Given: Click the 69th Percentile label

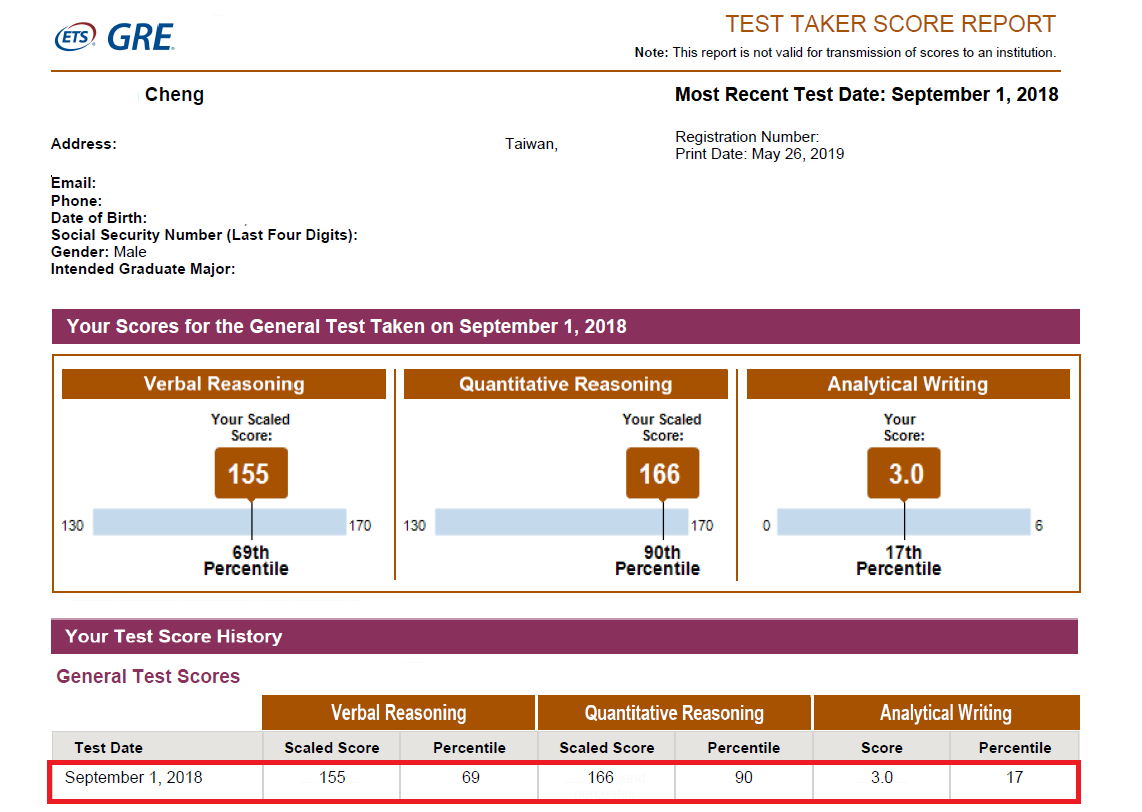Looking at the screenshot, I should (246, 561).
